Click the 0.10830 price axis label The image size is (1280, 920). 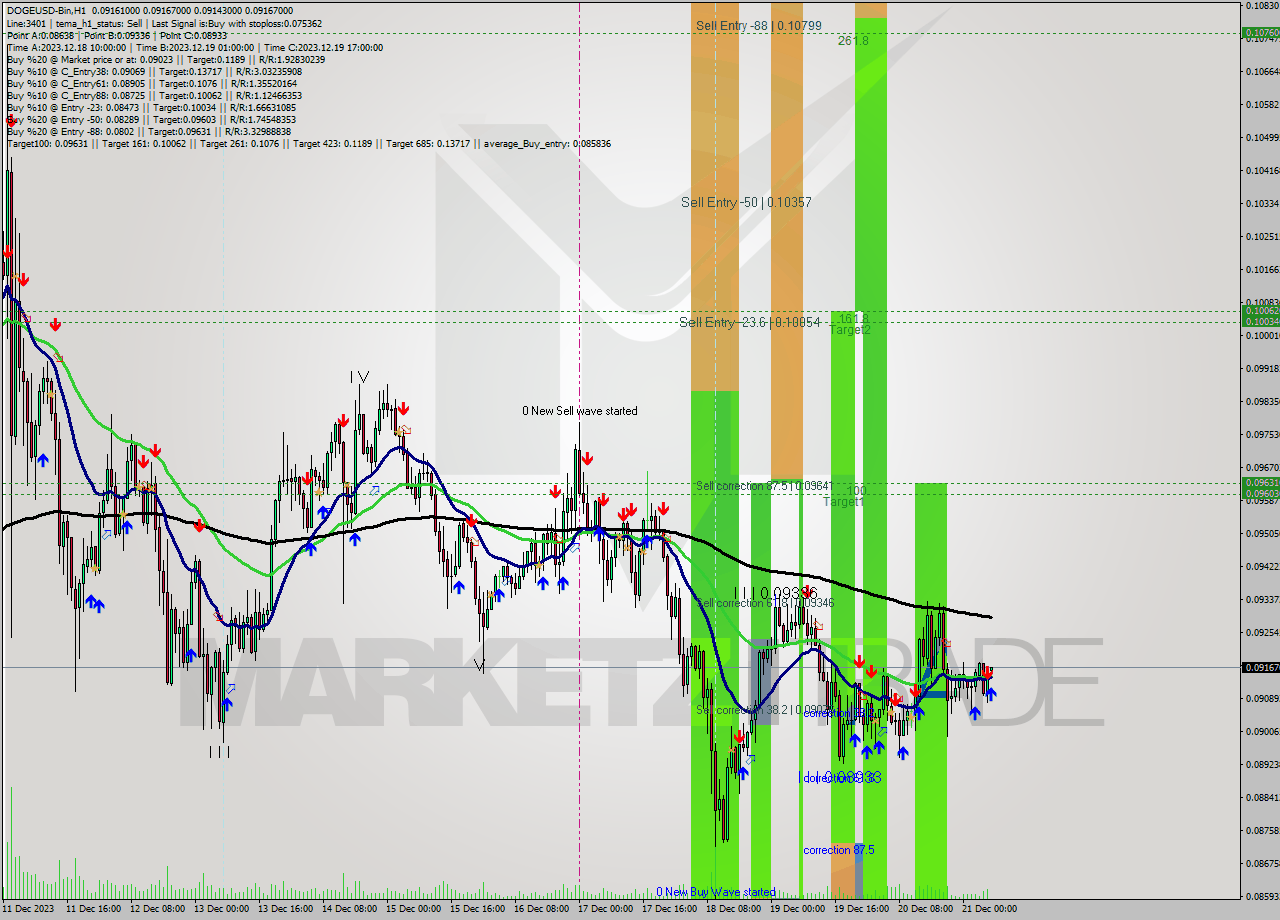1263,6
